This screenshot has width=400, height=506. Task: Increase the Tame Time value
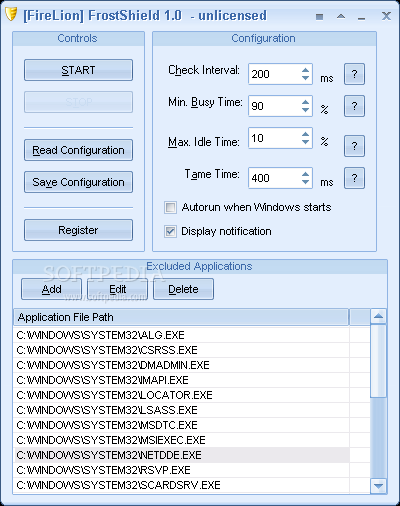click(305, 174)
